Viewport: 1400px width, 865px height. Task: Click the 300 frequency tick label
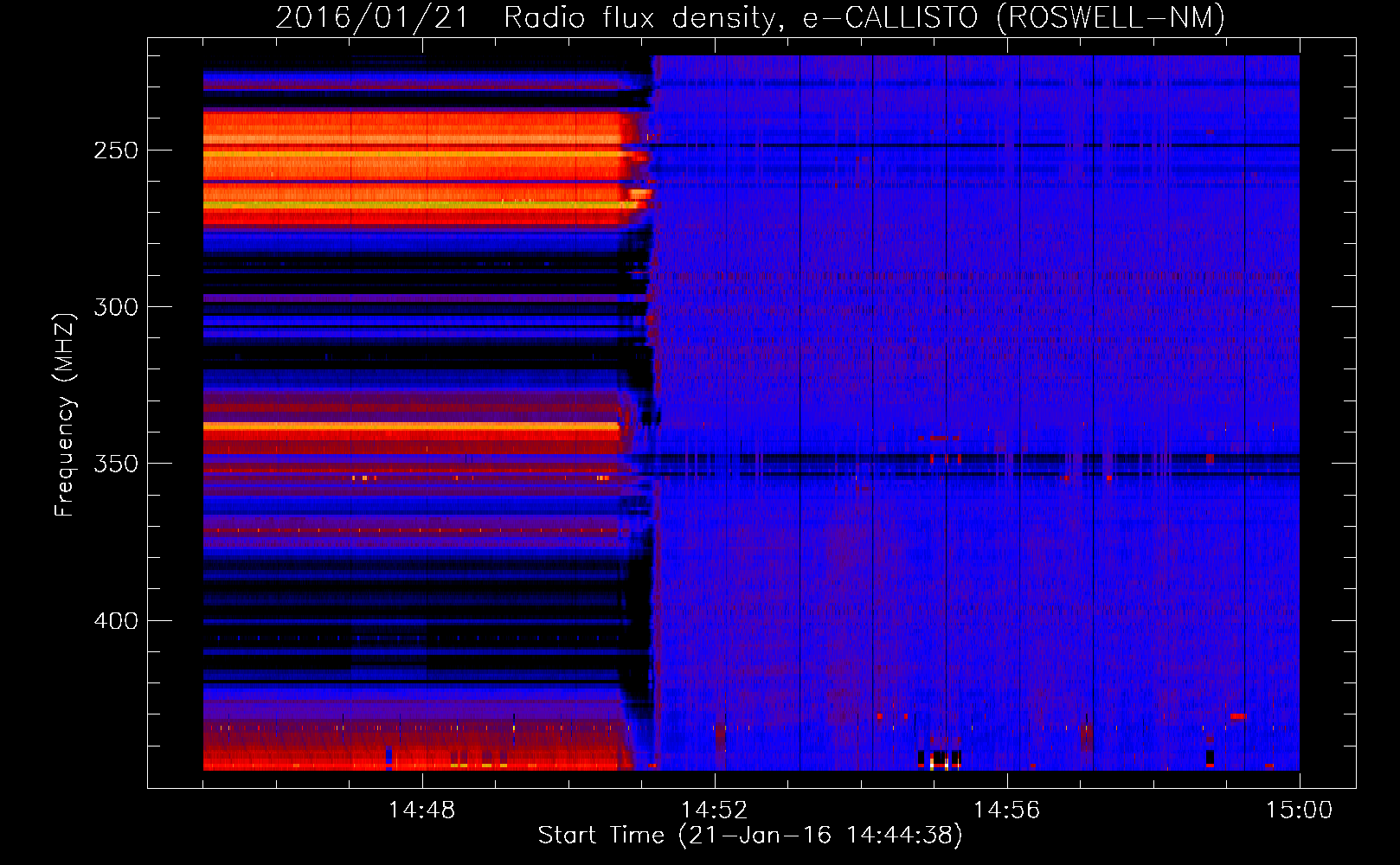116,307
